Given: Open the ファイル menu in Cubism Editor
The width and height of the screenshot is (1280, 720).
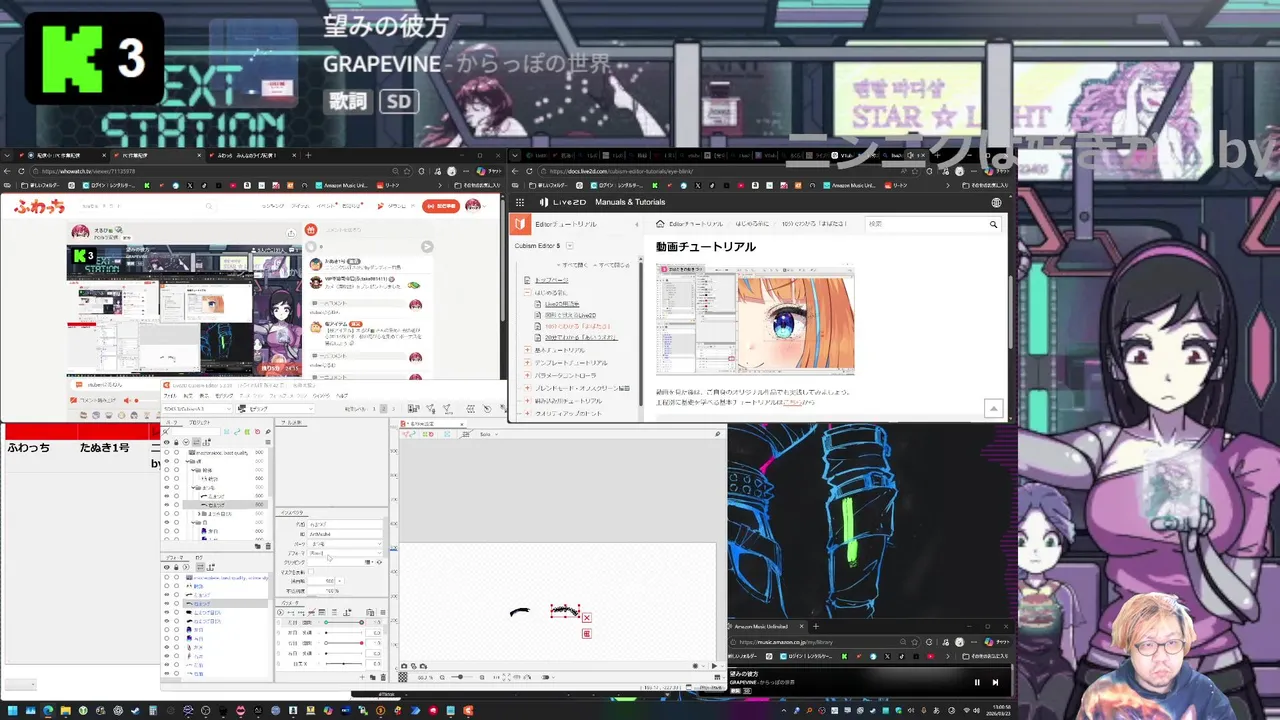Looking at the screenshot, I should tap(170, 396).
